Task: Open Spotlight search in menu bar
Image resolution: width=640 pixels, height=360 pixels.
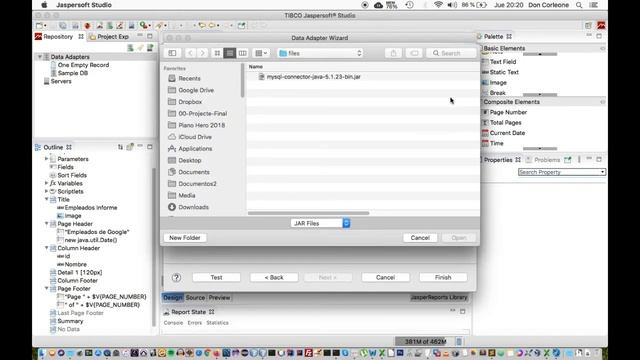Action: (579, 5)
